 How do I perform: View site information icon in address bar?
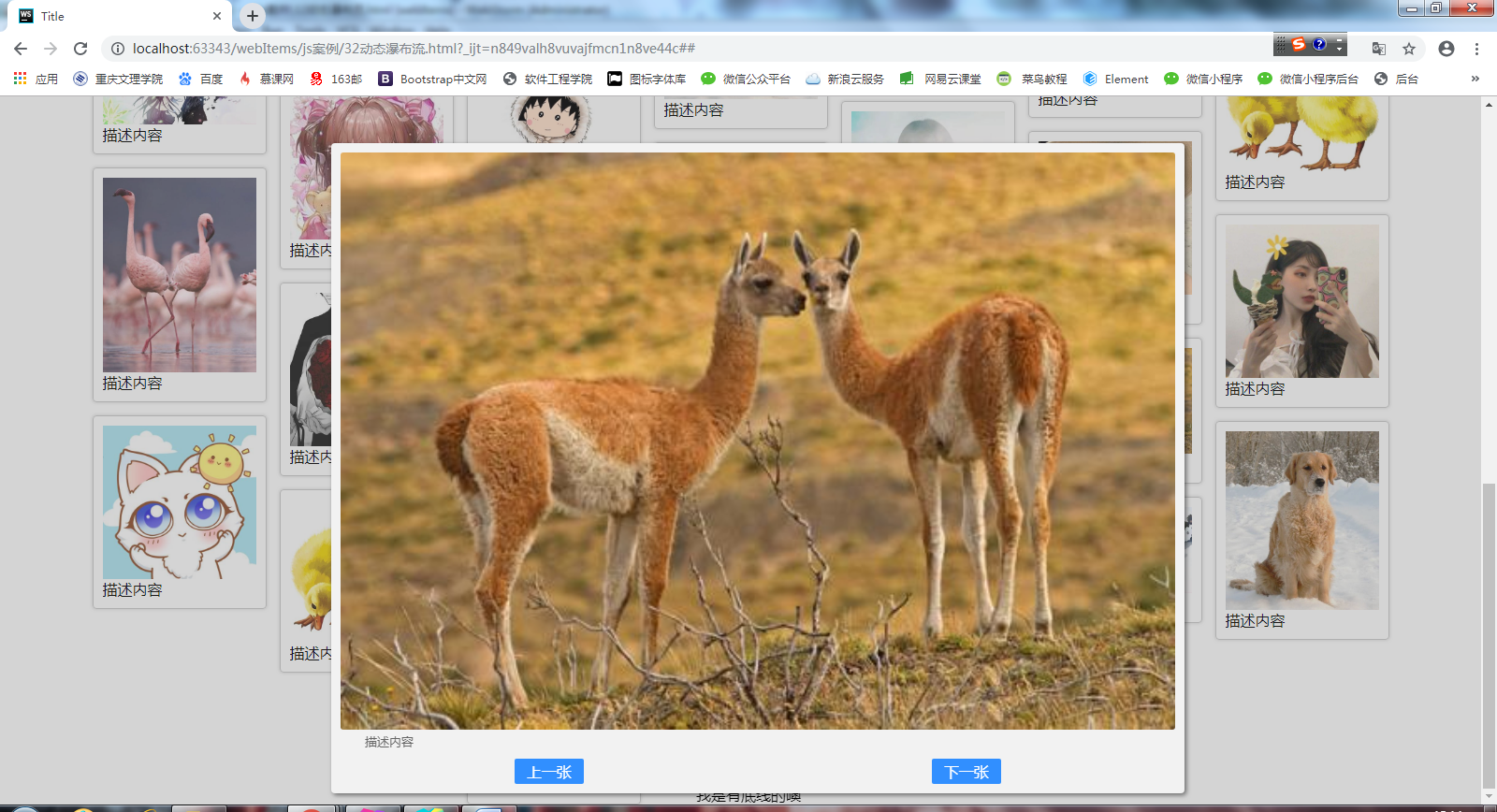tap(118, 49)
